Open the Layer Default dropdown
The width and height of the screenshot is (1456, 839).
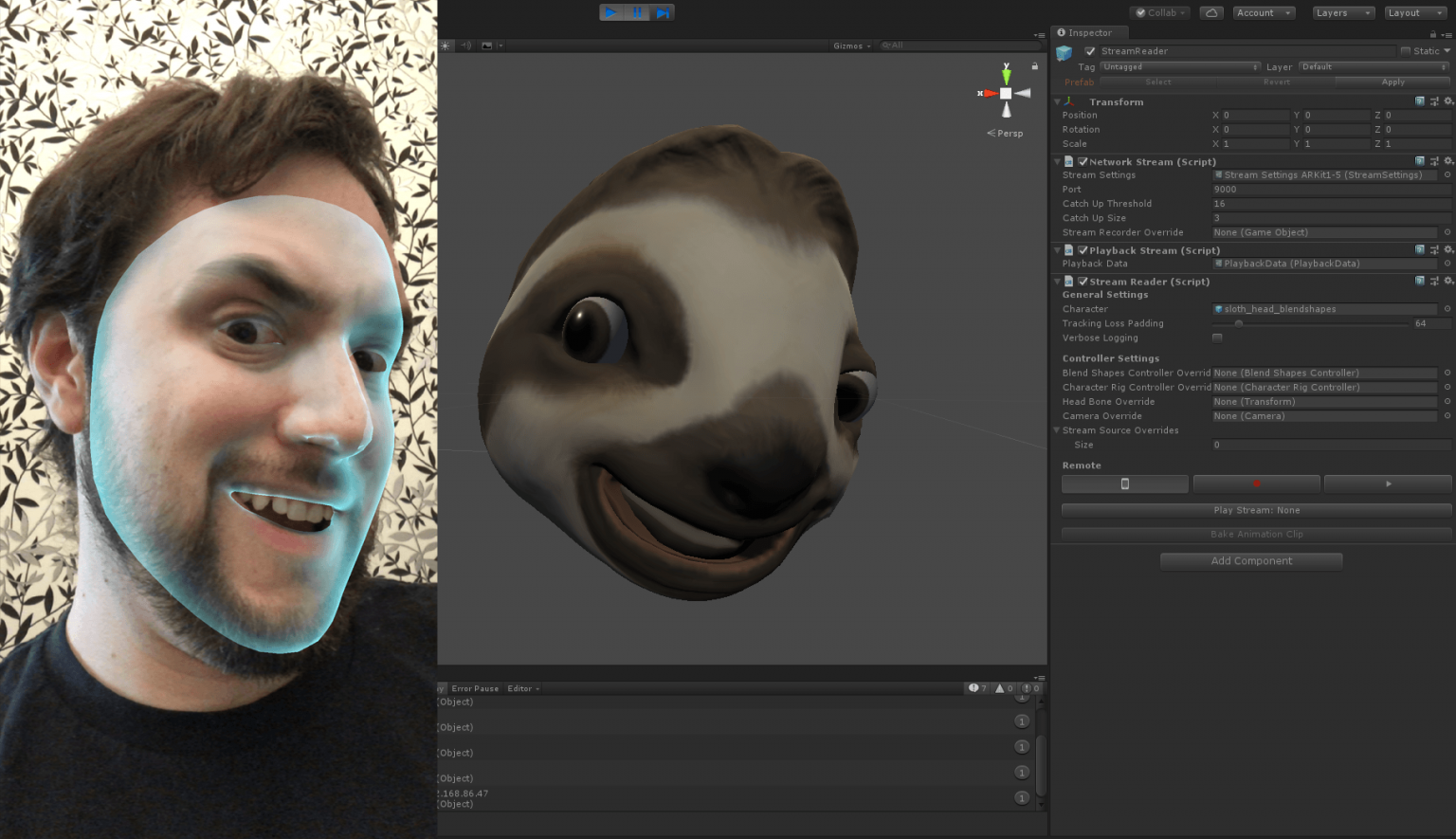tap(1373, 66)
